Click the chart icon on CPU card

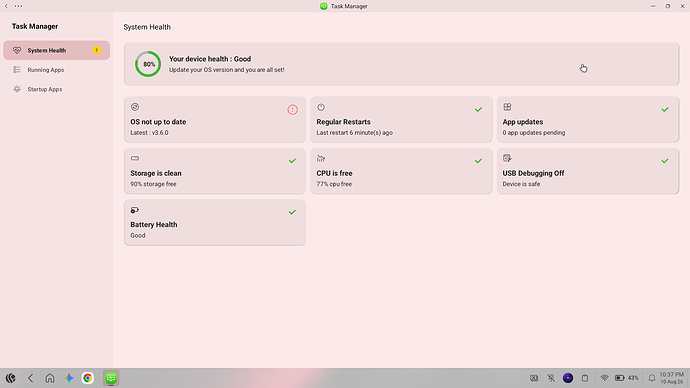[321, 158]
